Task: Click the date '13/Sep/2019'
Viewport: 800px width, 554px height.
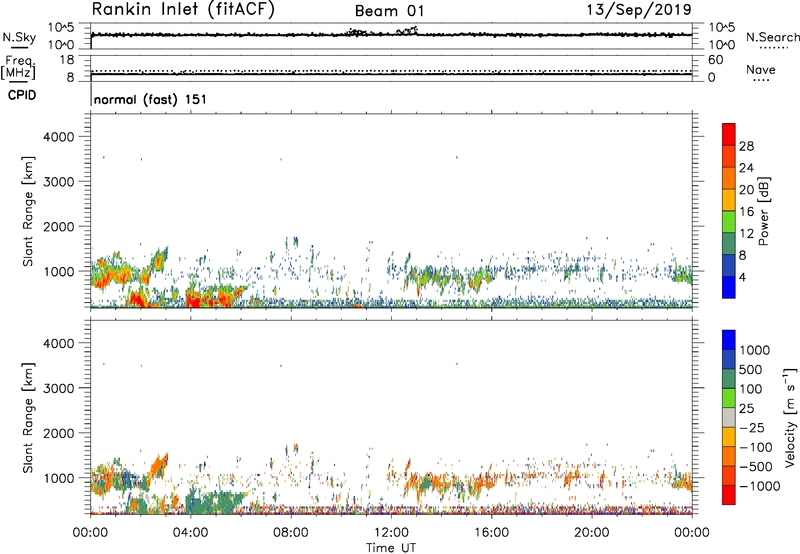Action: pos(638,10)
